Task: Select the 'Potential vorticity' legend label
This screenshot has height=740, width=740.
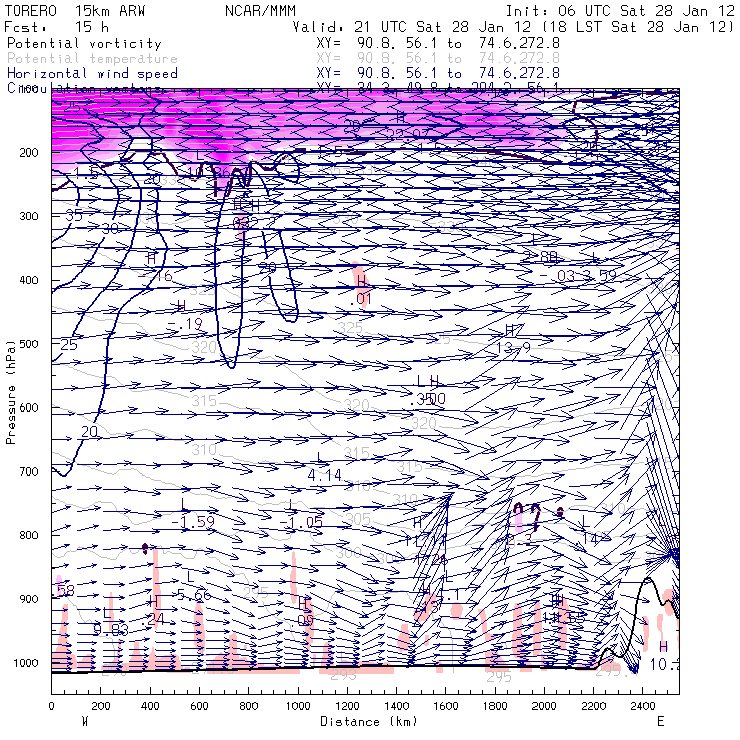Action: pyautogui.click(x=84, y=43)
